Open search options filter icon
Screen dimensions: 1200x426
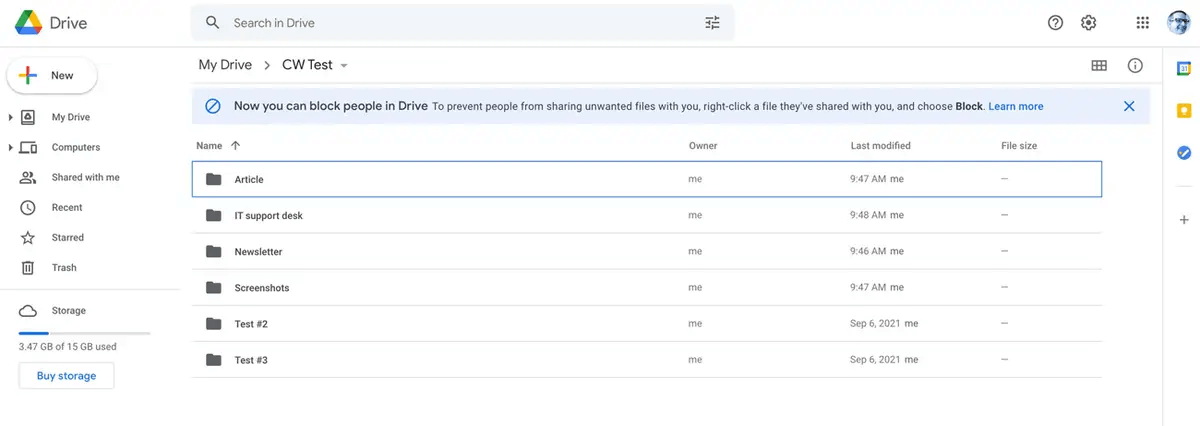[x=712, y=23]
